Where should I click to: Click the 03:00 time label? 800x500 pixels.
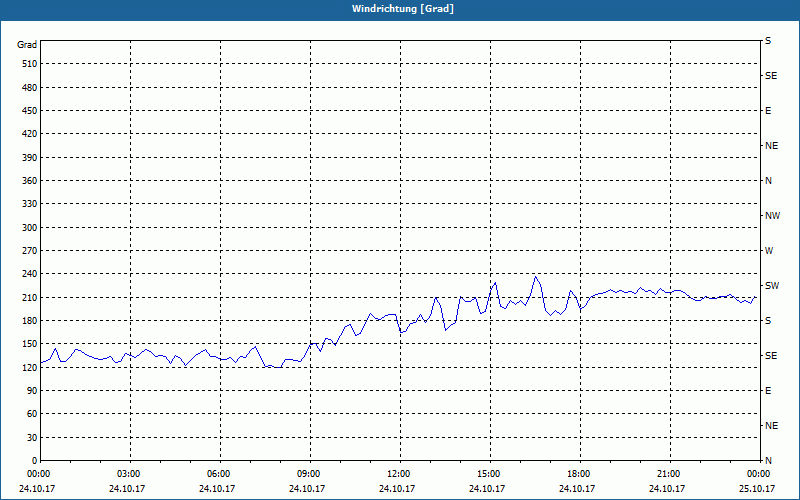click(x=128, y=474)
